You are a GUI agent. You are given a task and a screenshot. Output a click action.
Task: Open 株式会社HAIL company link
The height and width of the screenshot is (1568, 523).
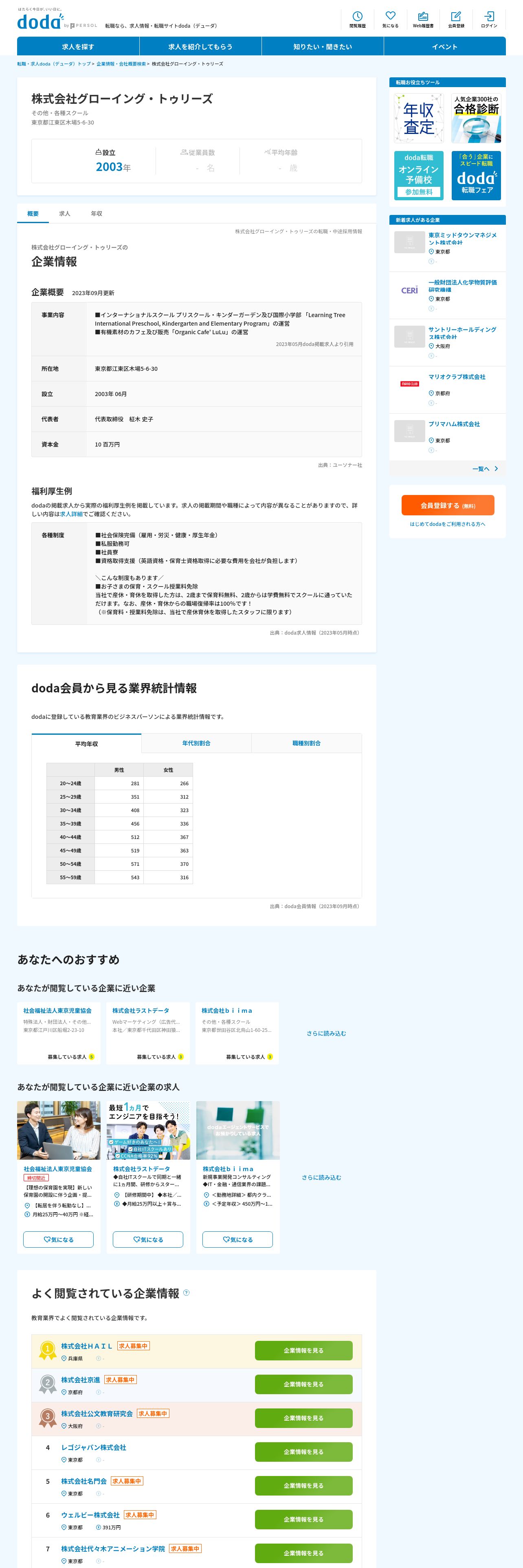[87, 1346]
